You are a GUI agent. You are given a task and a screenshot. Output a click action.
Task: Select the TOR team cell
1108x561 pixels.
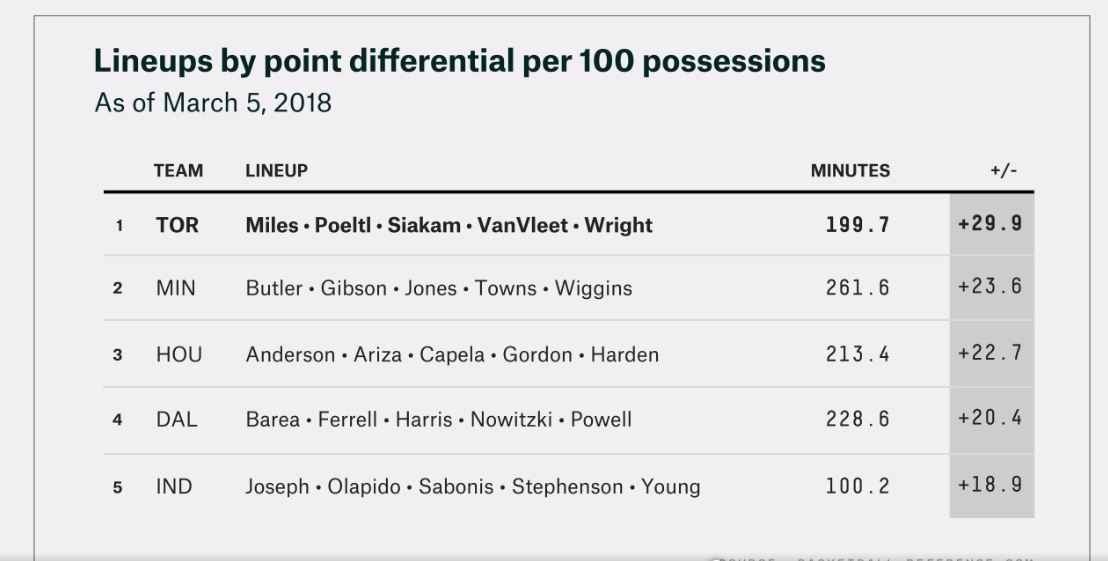[x=177, y=225]
